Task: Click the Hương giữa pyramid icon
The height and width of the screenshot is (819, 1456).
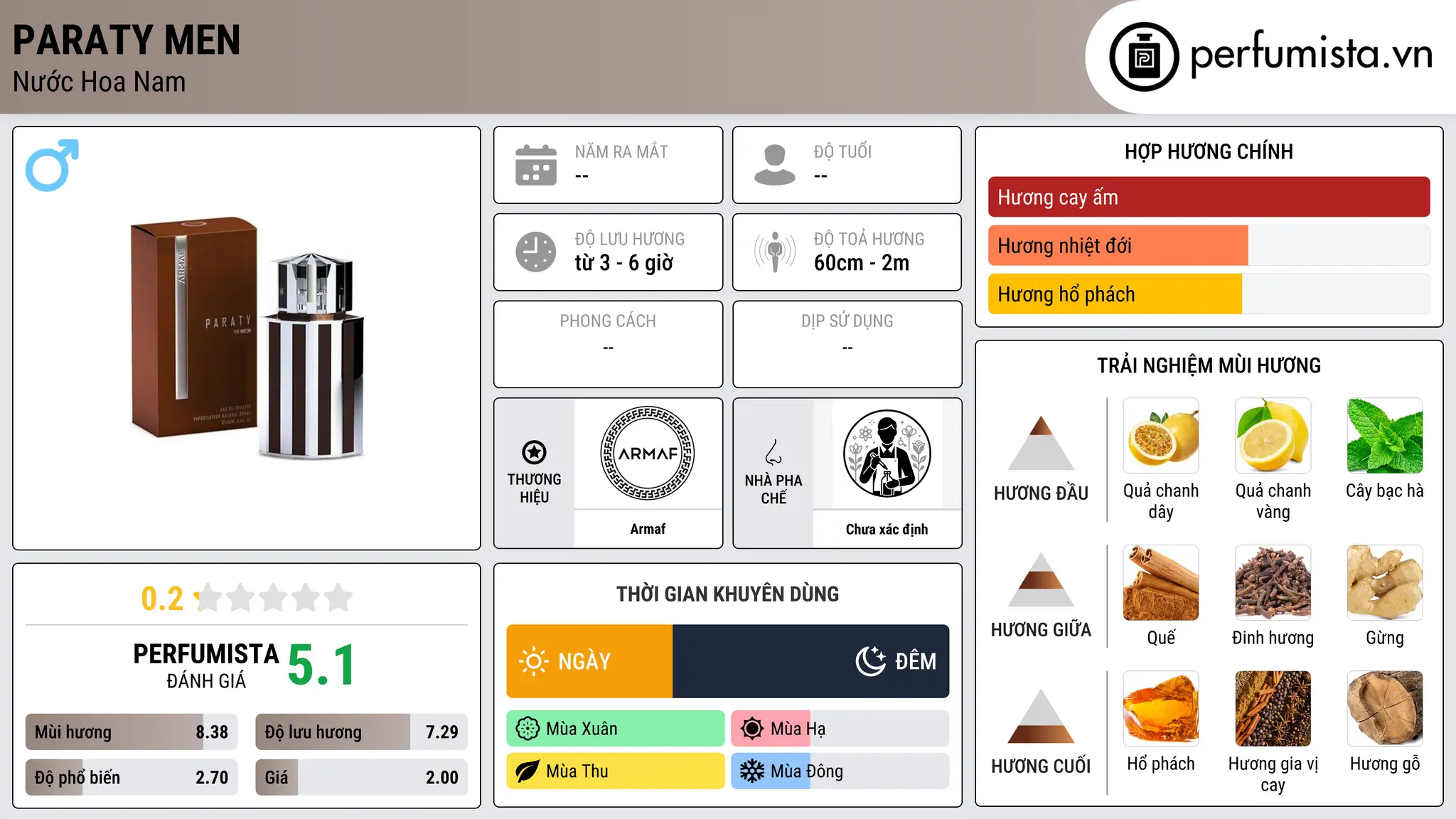Action: [x=1041, y=579]
